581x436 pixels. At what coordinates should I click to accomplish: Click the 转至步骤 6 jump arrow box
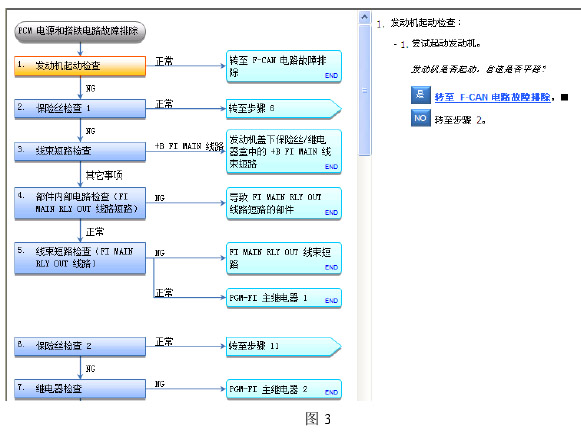283,109
